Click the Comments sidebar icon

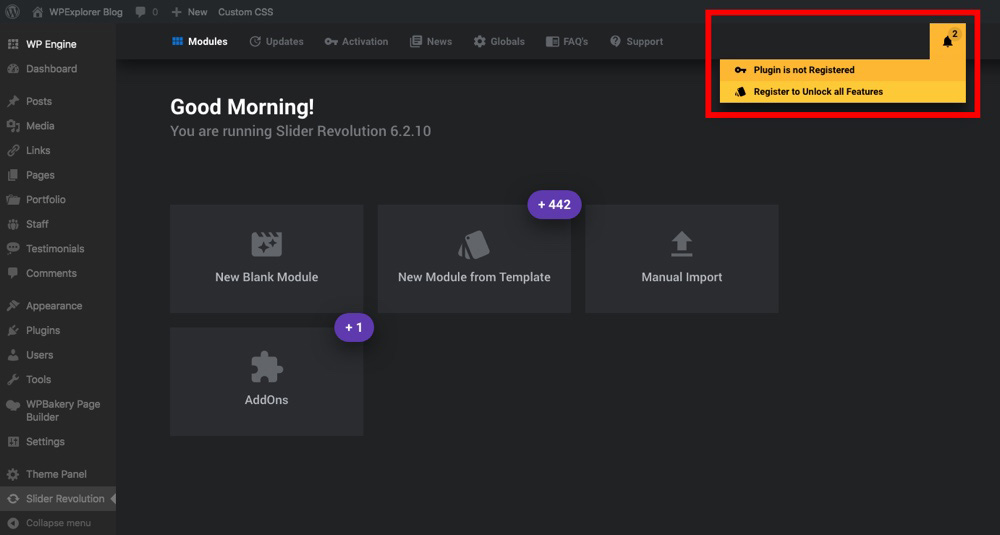(13, 273)
